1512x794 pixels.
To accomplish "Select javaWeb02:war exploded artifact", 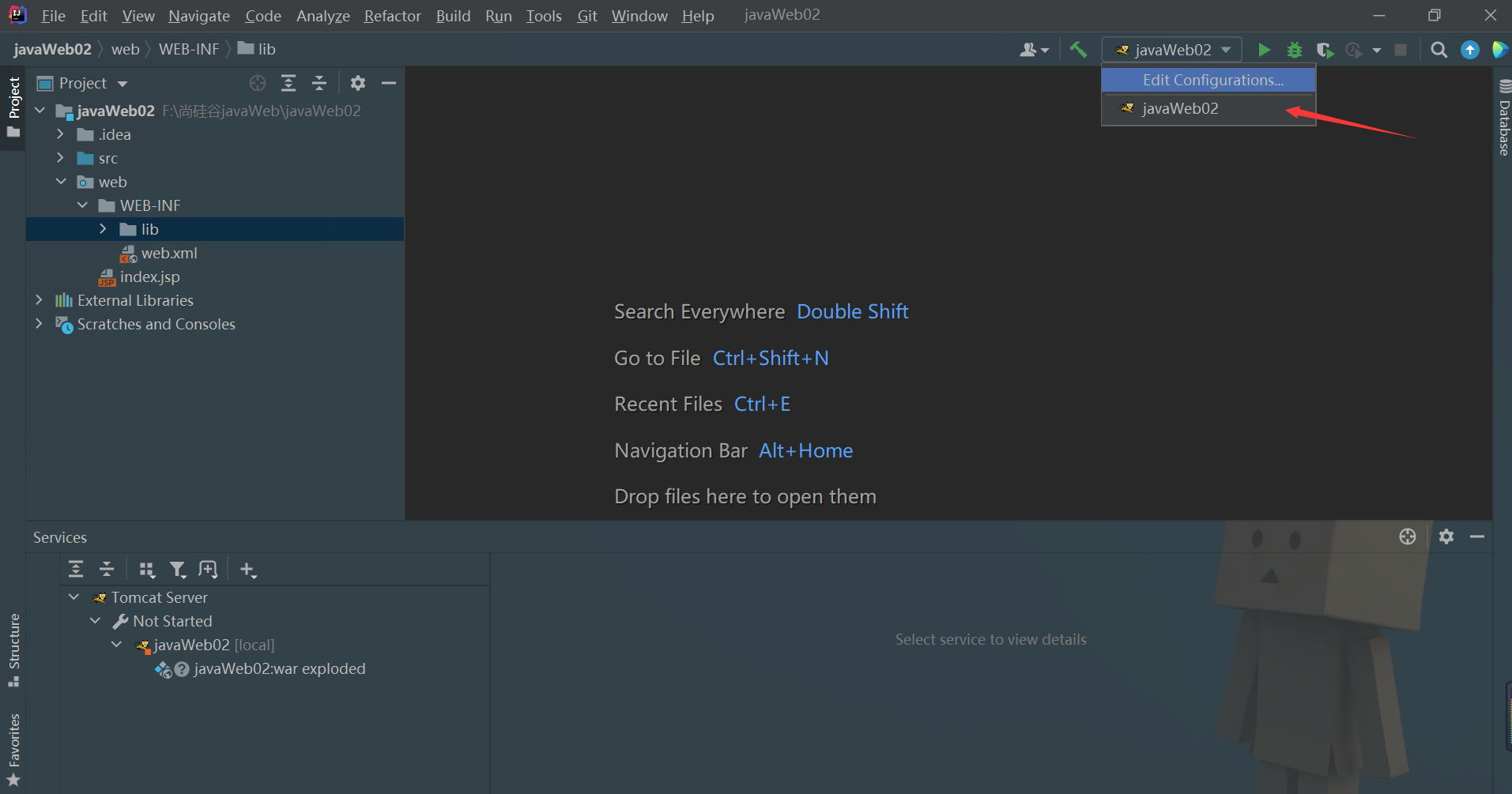I will point(279,668).
